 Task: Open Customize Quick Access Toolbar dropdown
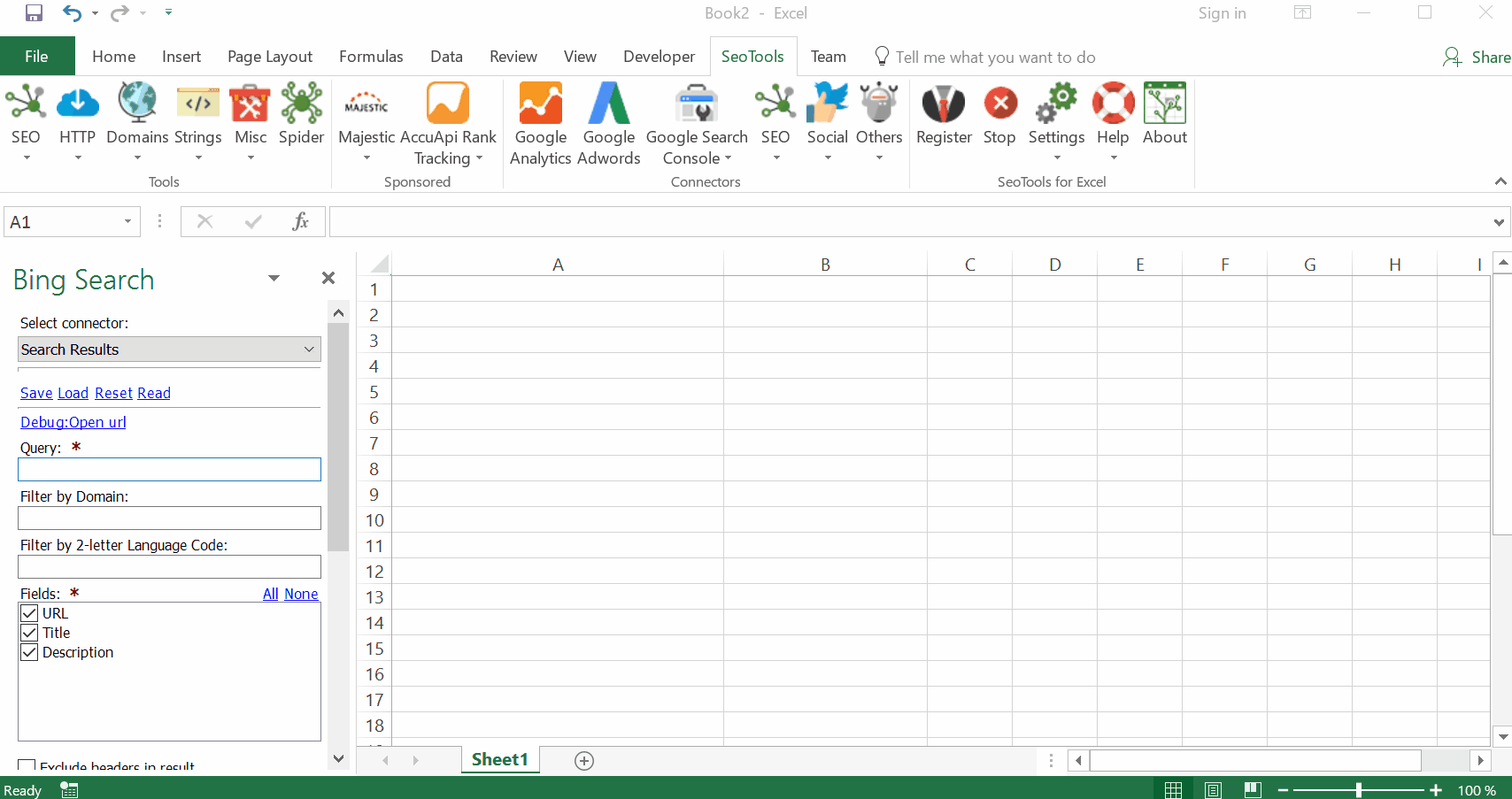coord(168,12)
